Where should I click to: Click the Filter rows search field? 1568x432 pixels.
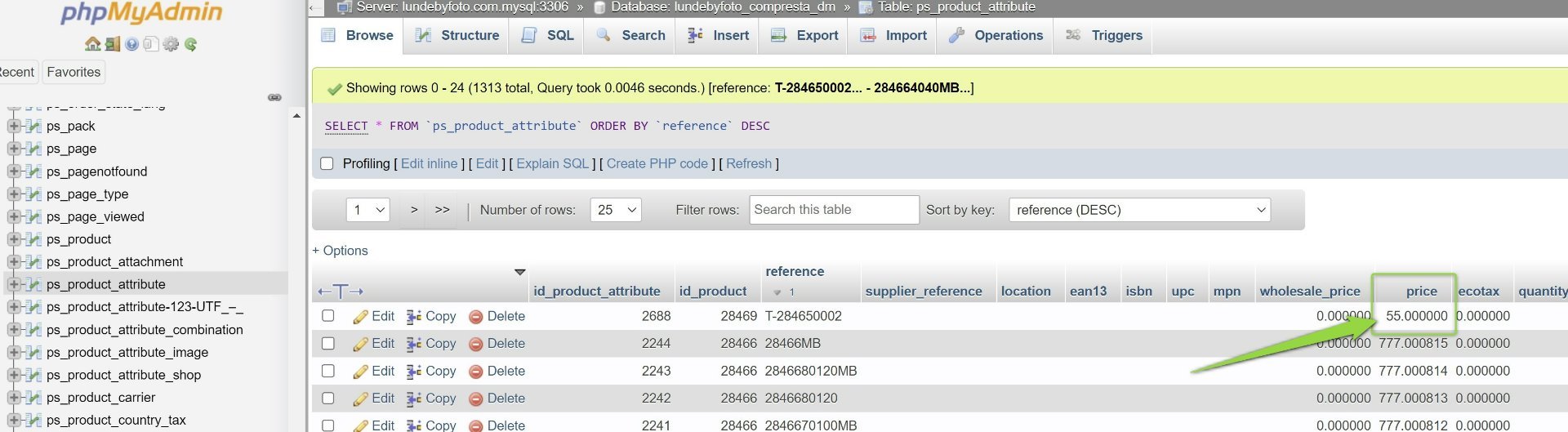point(834,210)
